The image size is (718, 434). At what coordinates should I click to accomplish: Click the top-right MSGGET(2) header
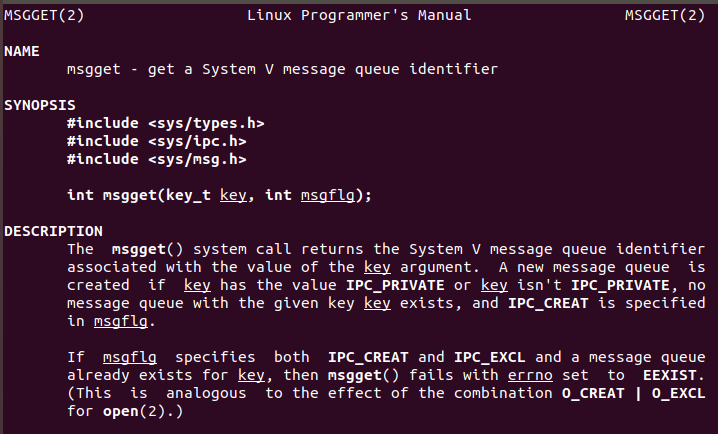tap(665, 15)
